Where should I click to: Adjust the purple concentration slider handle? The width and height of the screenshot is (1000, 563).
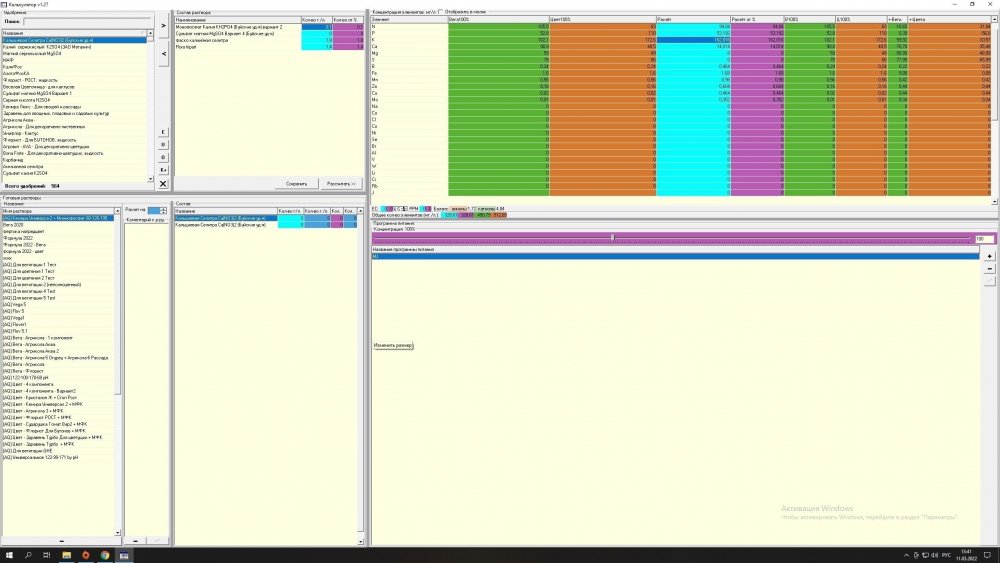pos(612,238)
